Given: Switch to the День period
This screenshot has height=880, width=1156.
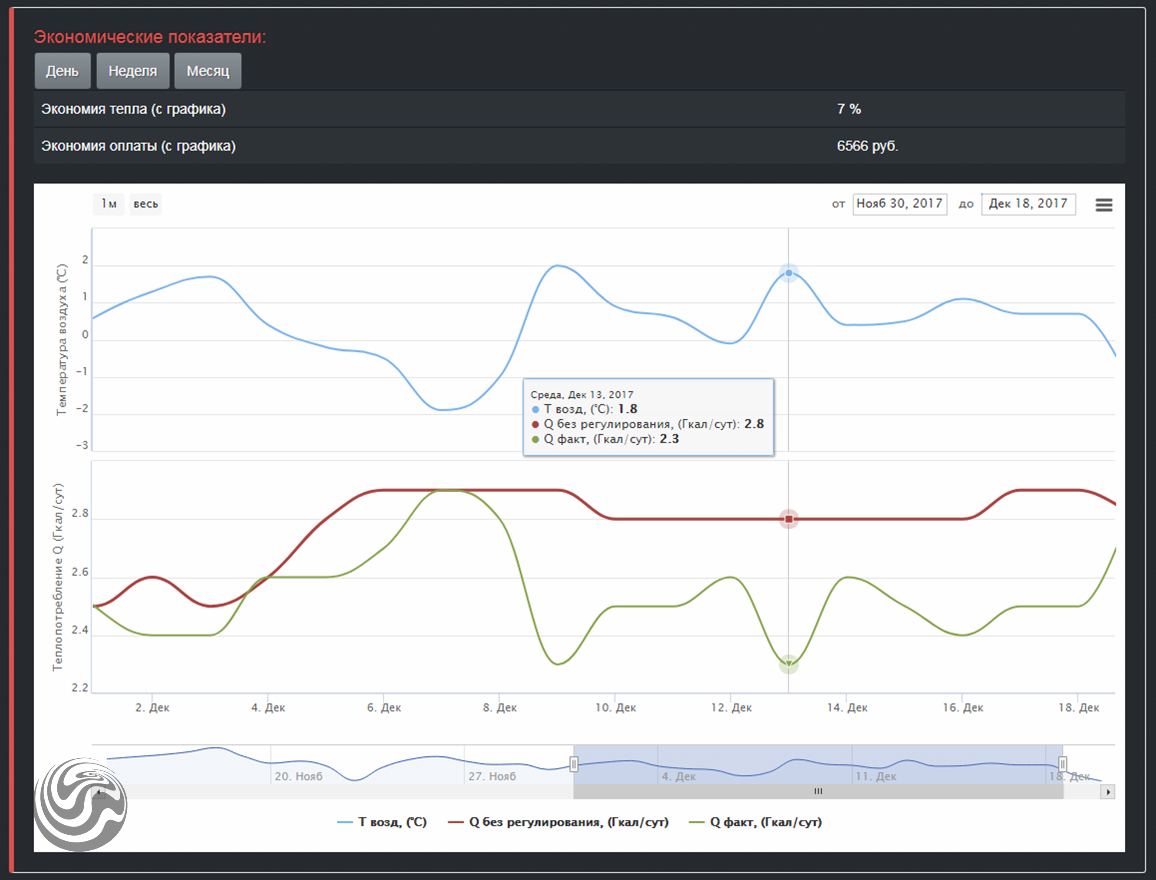Looking at the screenshot, I should [x=62, y=71].
